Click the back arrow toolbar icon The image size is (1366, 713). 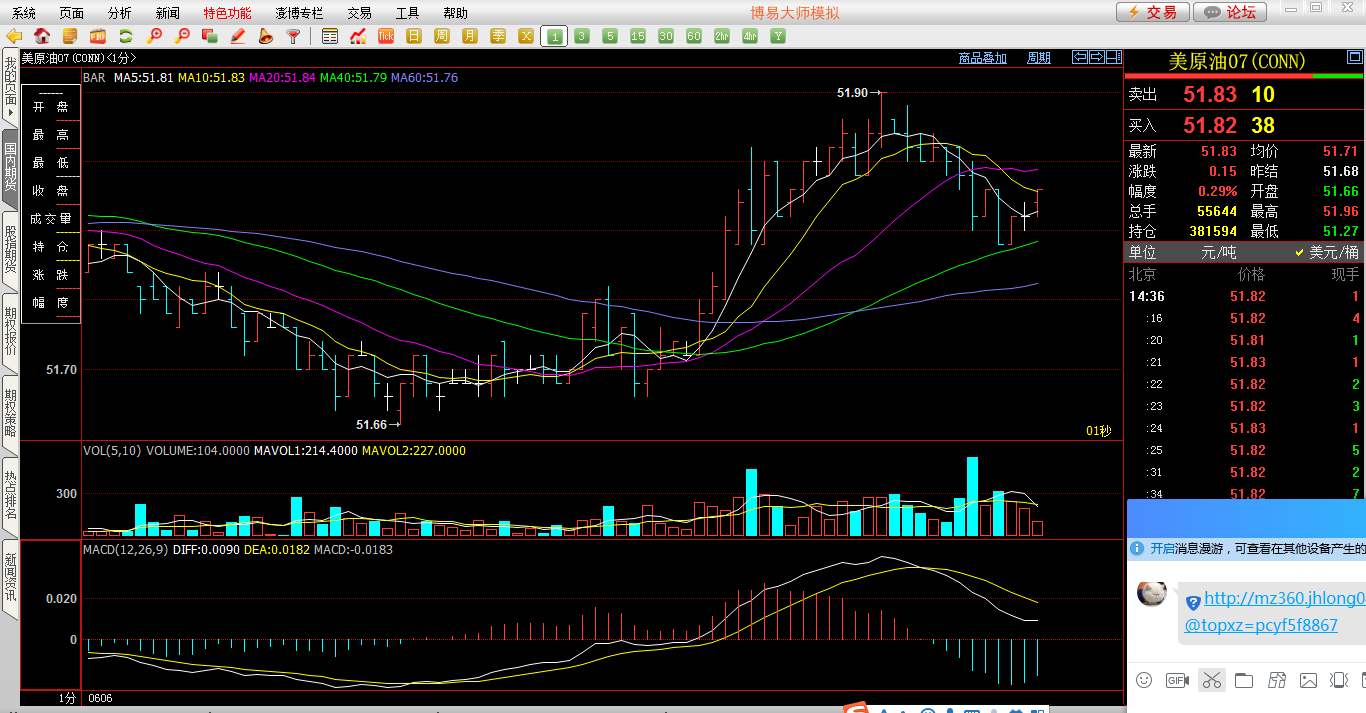pos(14,37)
